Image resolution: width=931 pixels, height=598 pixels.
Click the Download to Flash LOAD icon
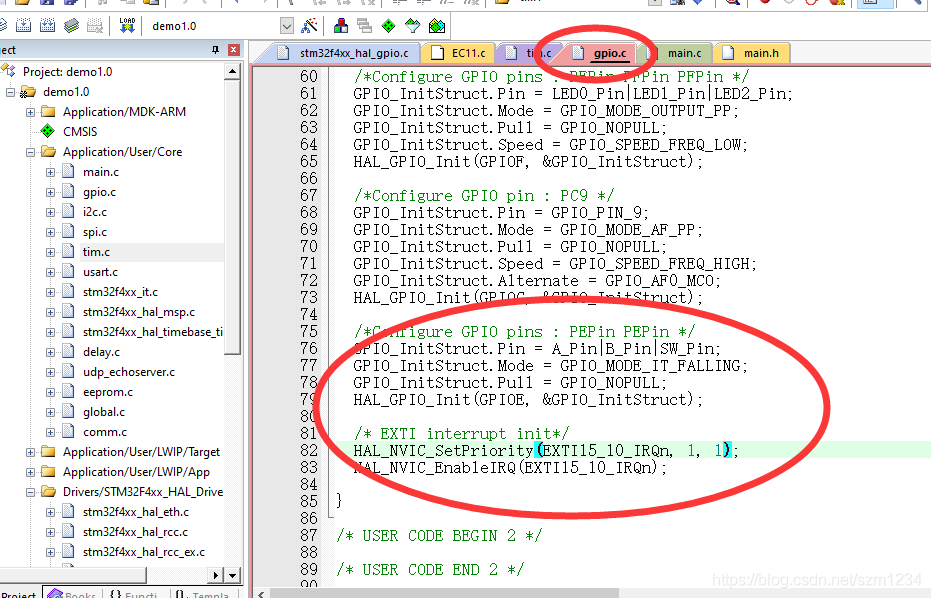127,26
